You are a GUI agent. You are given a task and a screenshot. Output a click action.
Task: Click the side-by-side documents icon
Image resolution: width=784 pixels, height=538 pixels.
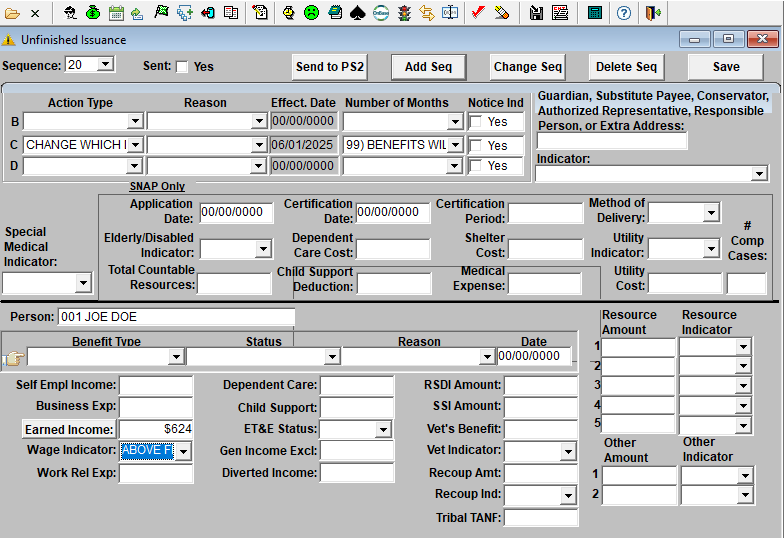230,12
